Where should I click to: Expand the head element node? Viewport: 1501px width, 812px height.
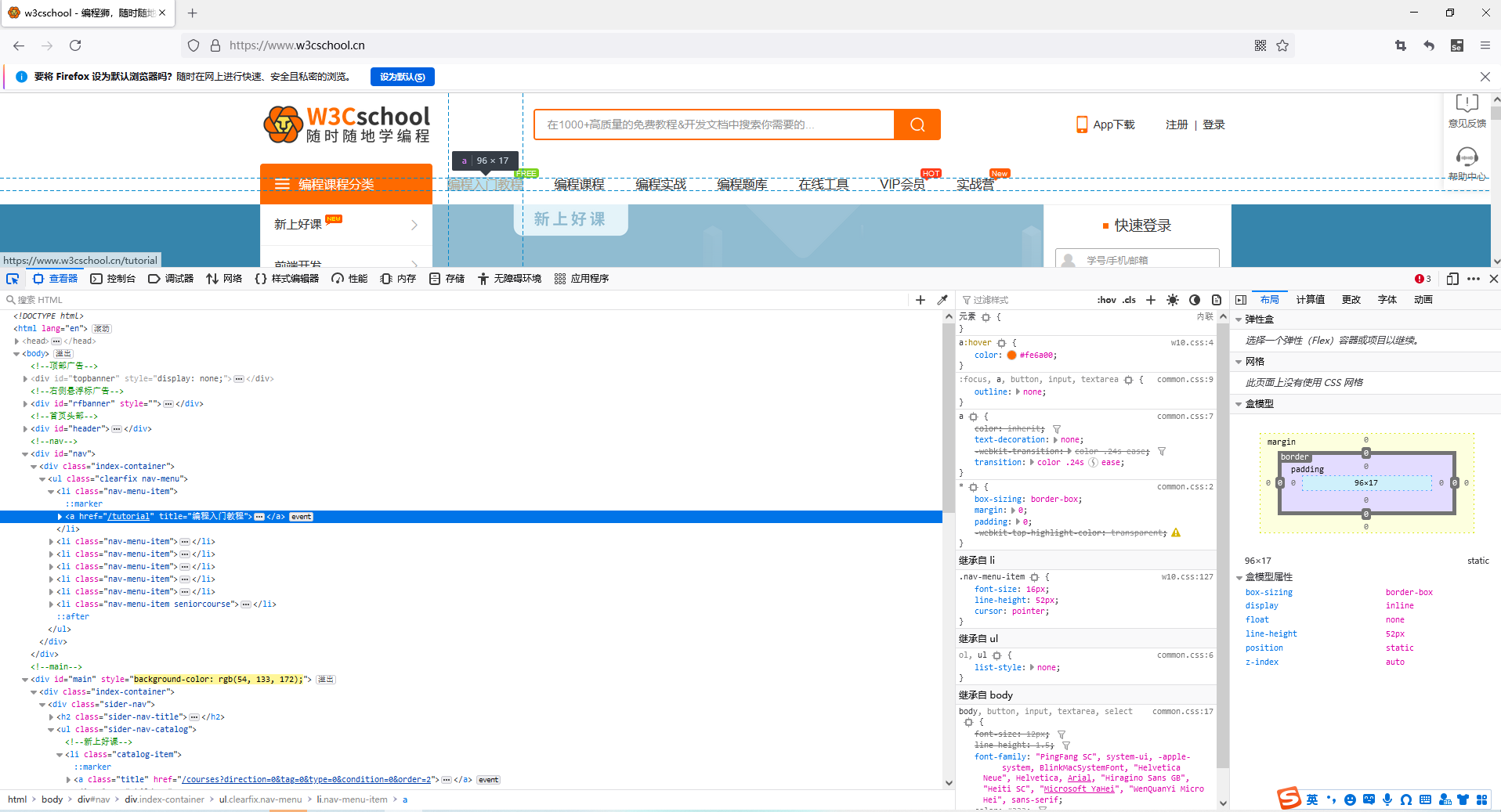pos(17,341)
